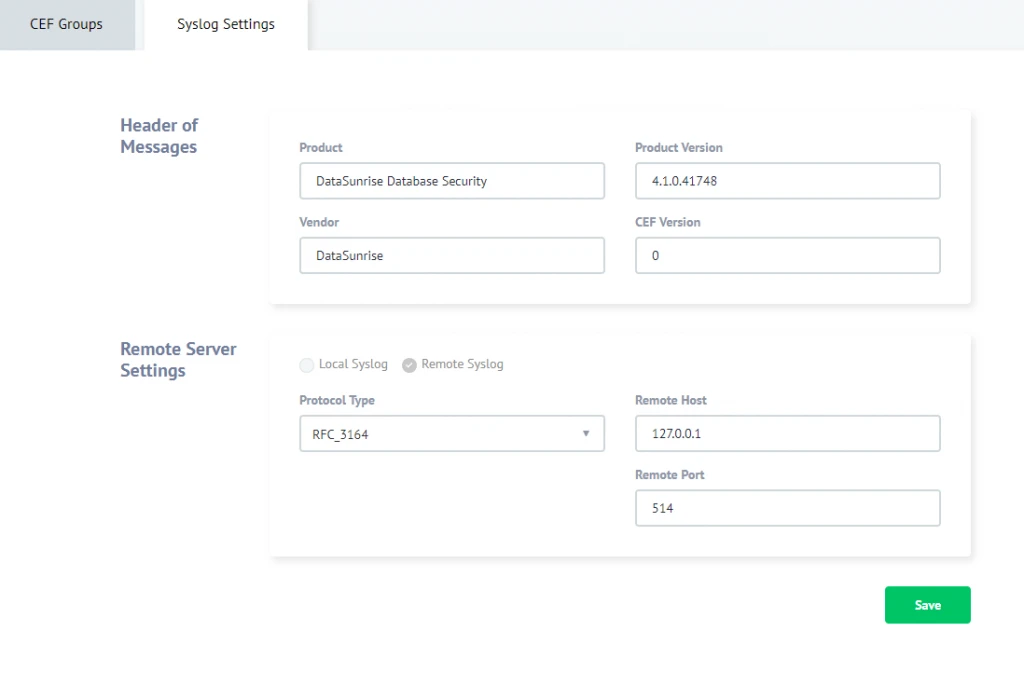Click the Vendor field label
The height and width of the screenshot is (673, 1024).
point(319,222)
